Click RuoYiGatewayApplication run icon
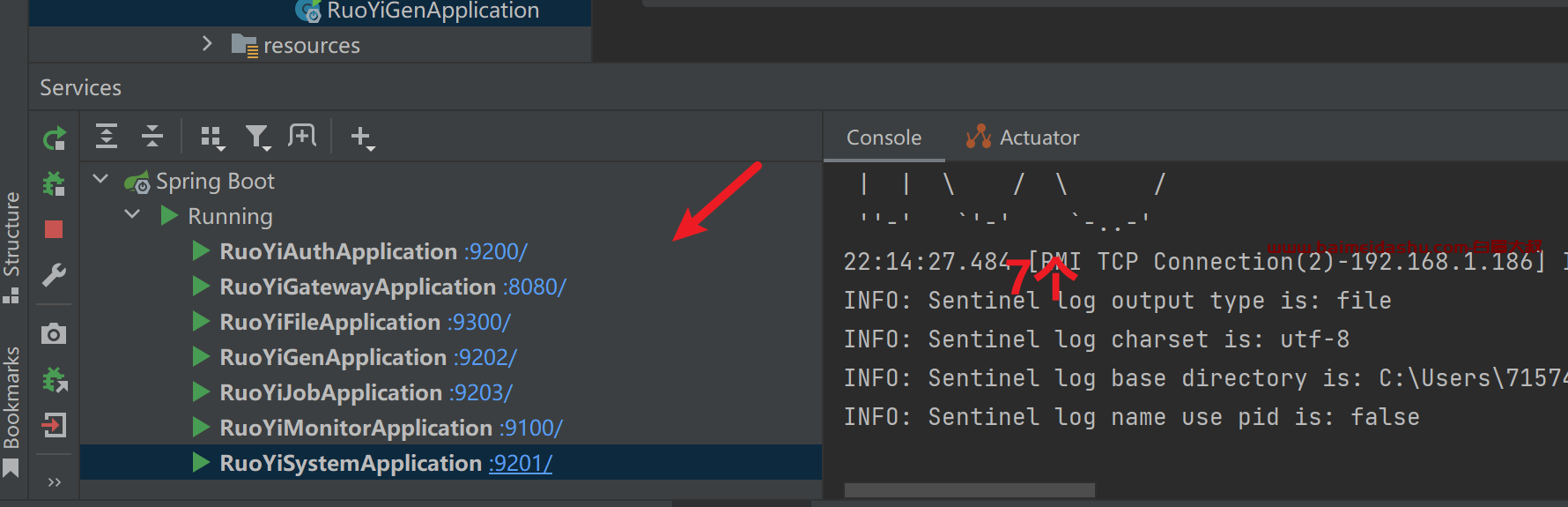 [201, 286]
